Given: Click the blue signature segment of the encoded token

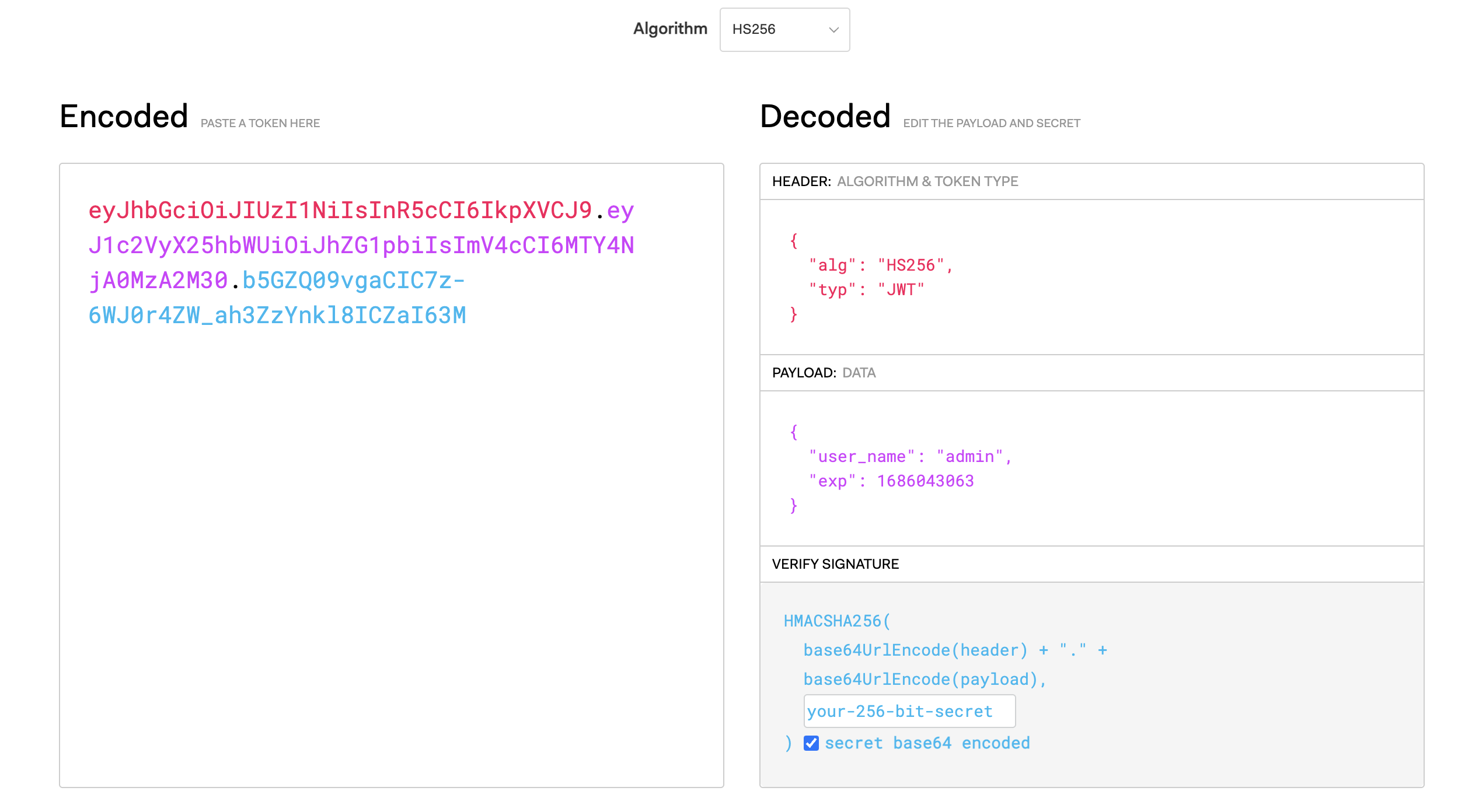Looking at the screenshot, I should click(x=277, y=316).
